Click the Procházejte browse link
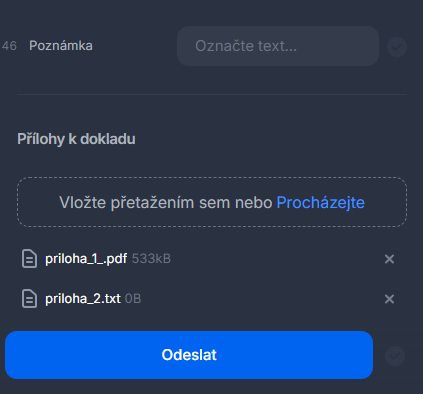Screen dimensions: 423x394 [x=320, y=202]
